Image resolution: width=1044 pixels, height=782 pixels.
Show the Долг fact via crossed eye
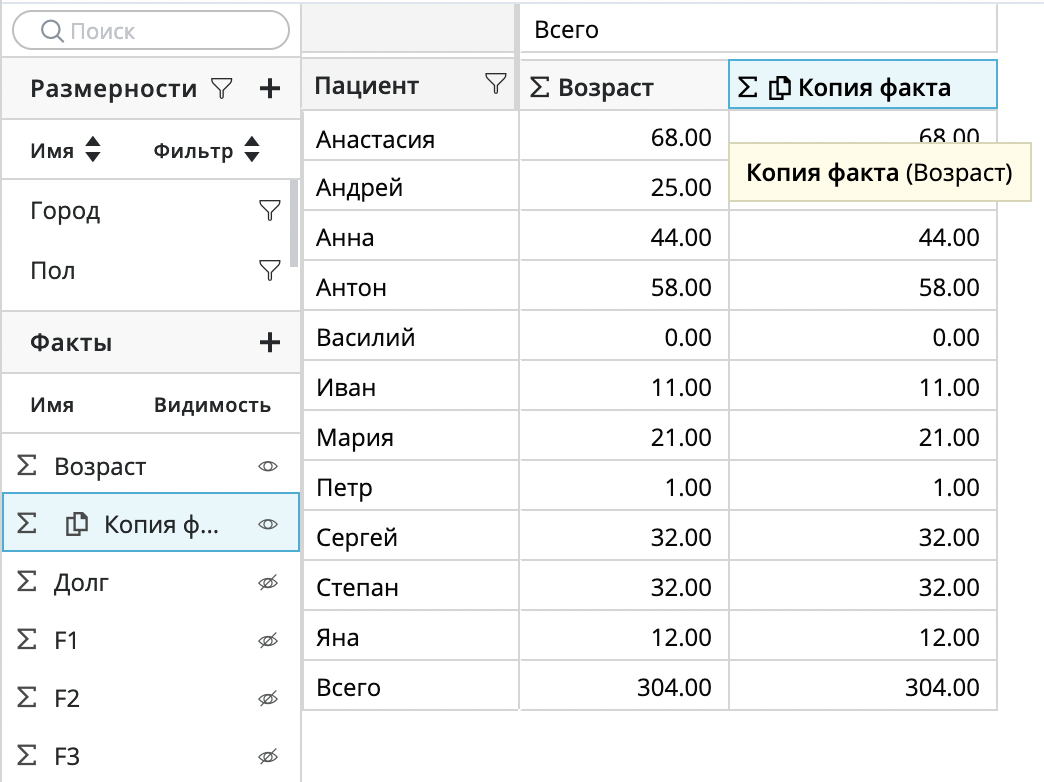coord(268,582)
